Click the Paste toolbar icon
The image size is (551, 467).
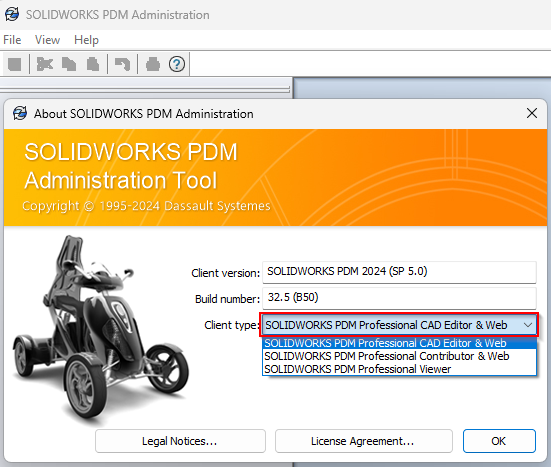[x=93, y=64]
